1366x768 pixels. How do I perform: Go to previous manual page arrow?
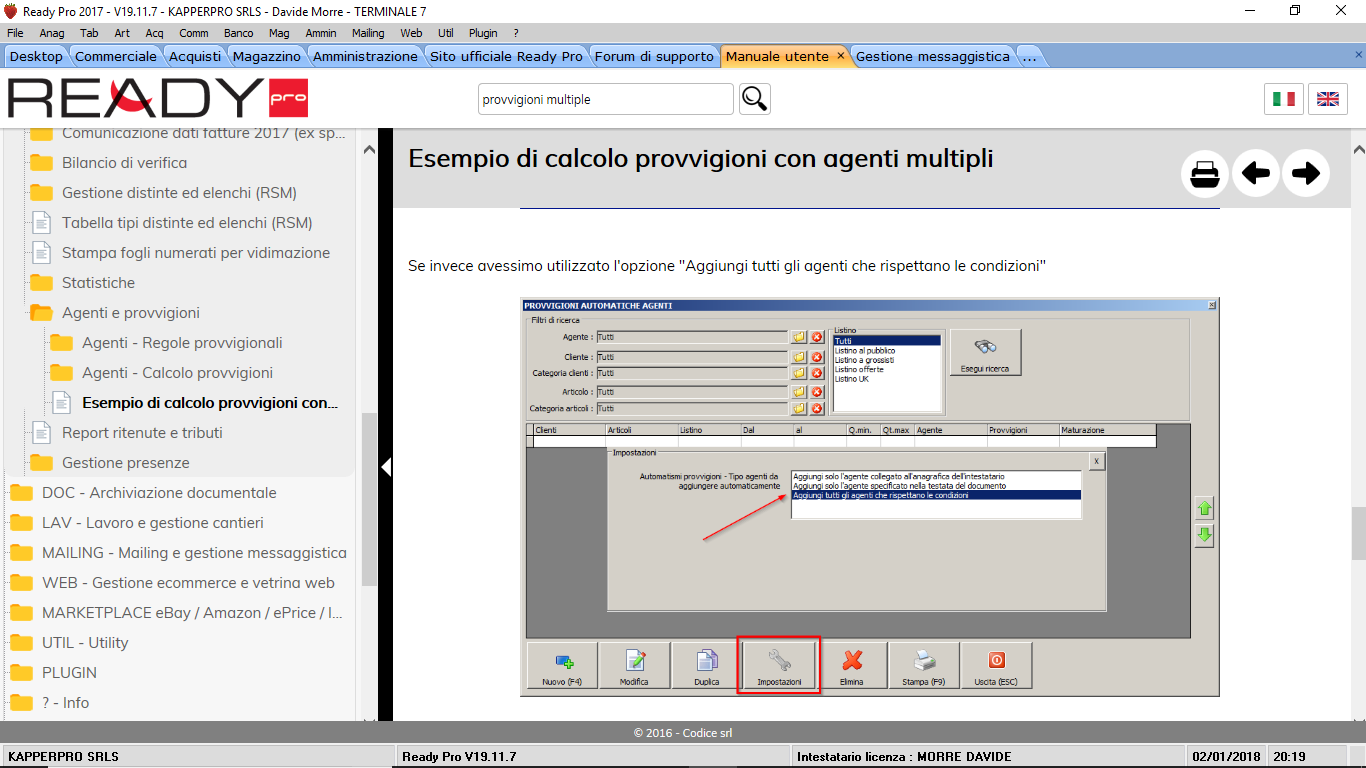(1256, 174)
